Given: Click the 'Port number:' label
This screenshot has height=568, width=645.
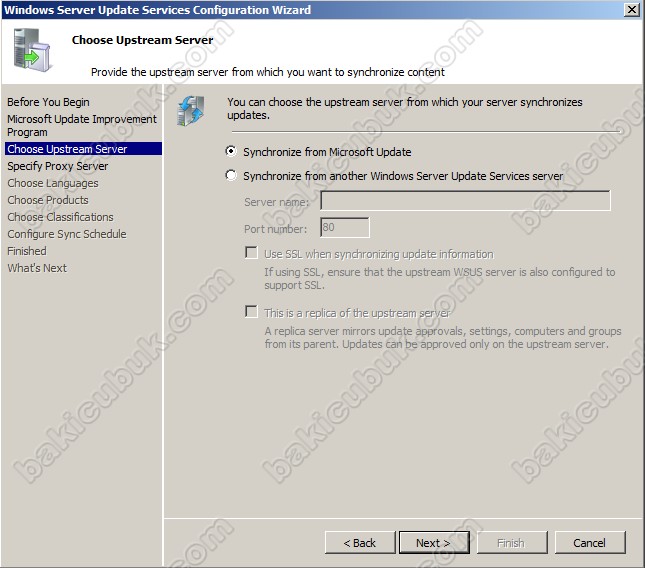Looking at the screenshot, I should click(275, 229).
